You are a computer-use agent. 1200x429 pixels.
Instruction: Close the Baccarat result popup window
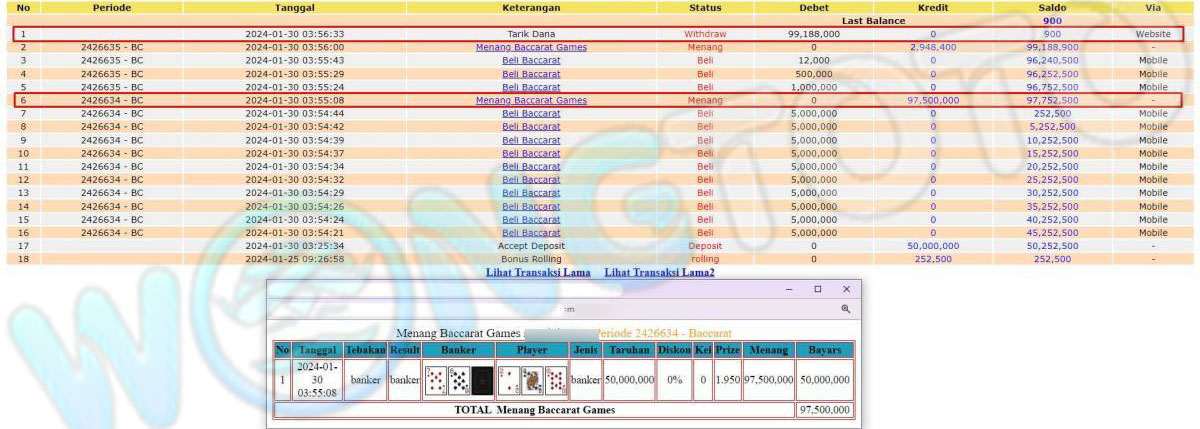(846, 289)
